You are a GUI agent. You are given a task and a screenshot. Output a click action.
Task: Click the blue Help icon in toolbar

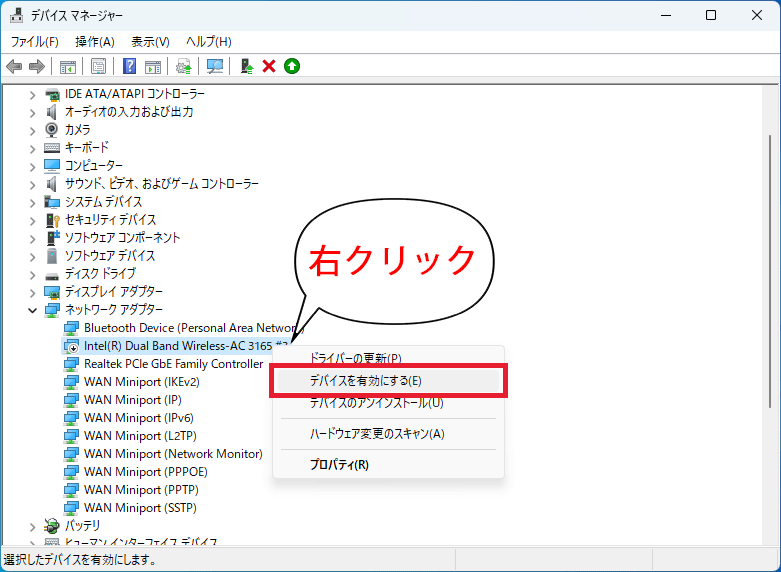[x=129, y=66]
